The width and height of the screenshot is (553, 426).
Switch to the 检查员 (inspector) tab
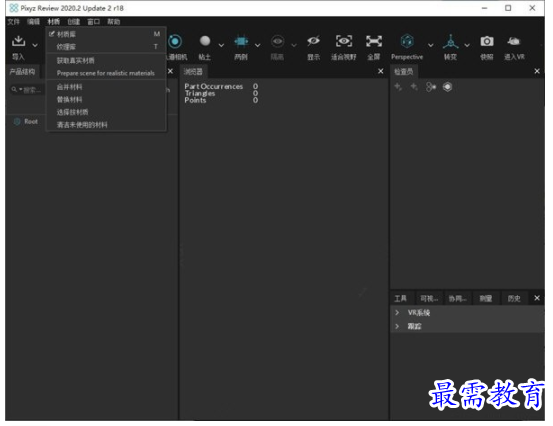click(403, 72)
